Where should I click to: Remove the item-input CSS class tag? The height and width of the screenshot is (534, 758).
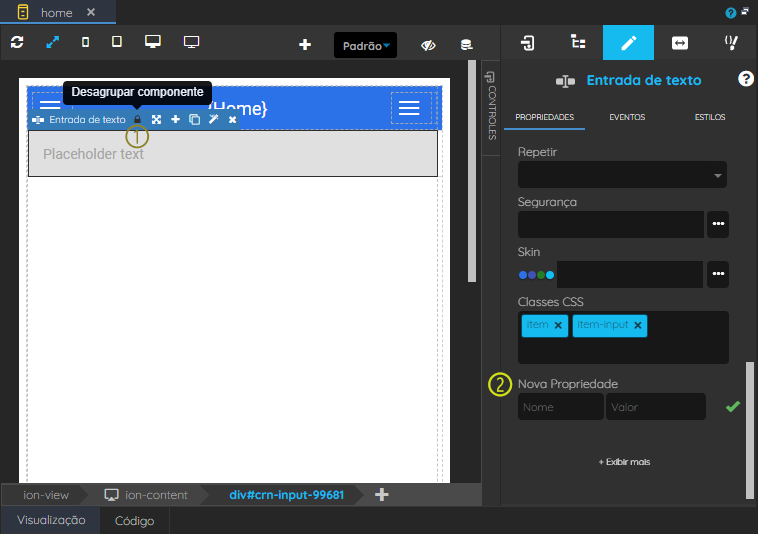point(638,325)
